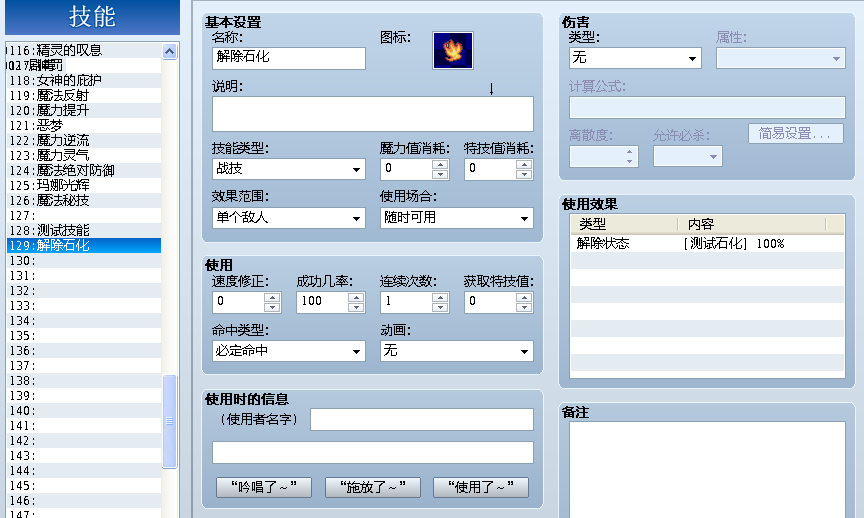Screen dimensions: 864x518
Task: Decrease 获取特技值 with the down arrow
Action: pos(524,307)
